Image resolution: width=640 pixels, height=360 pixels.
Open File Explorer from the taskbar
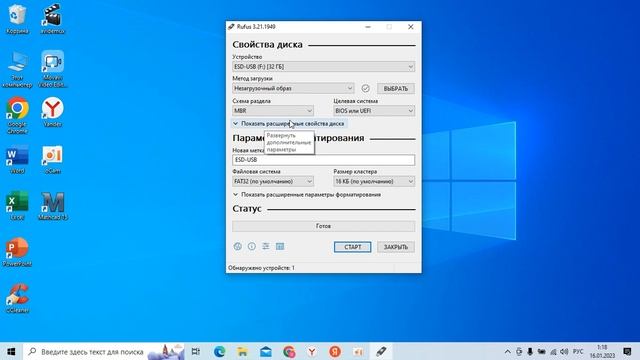click(x=242, y=351)
